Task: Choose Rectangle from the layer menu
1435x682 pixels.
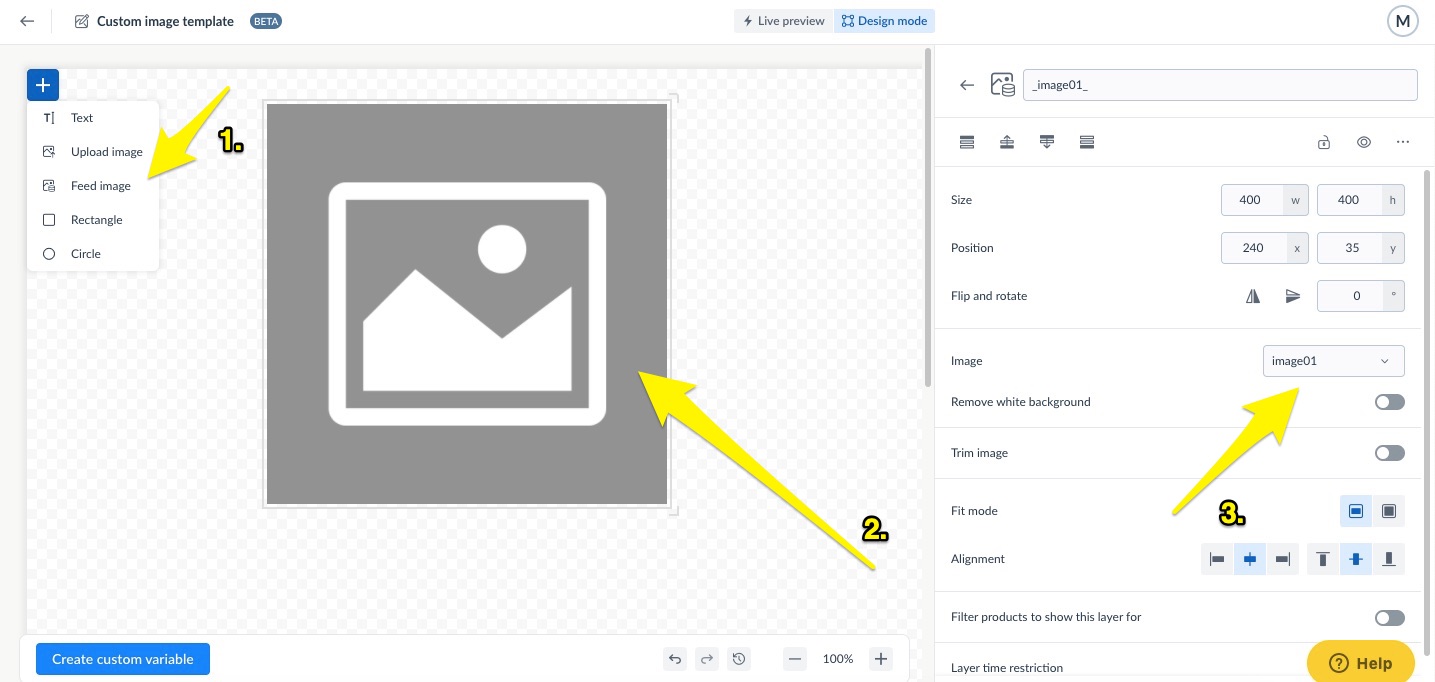Action: 96,220
